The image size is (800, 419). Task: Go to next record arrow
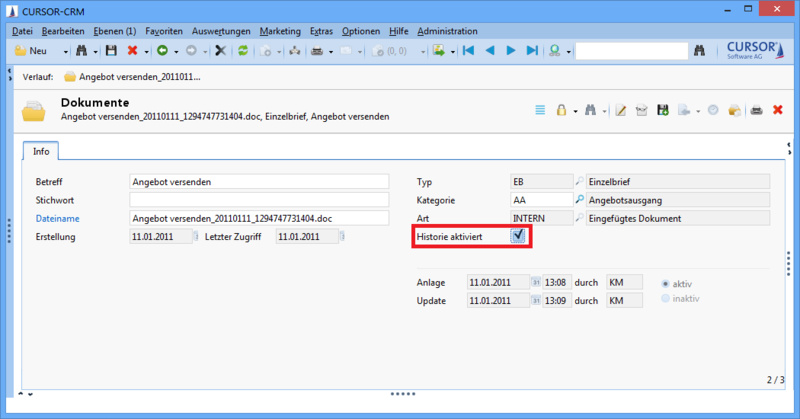point(511,50)
